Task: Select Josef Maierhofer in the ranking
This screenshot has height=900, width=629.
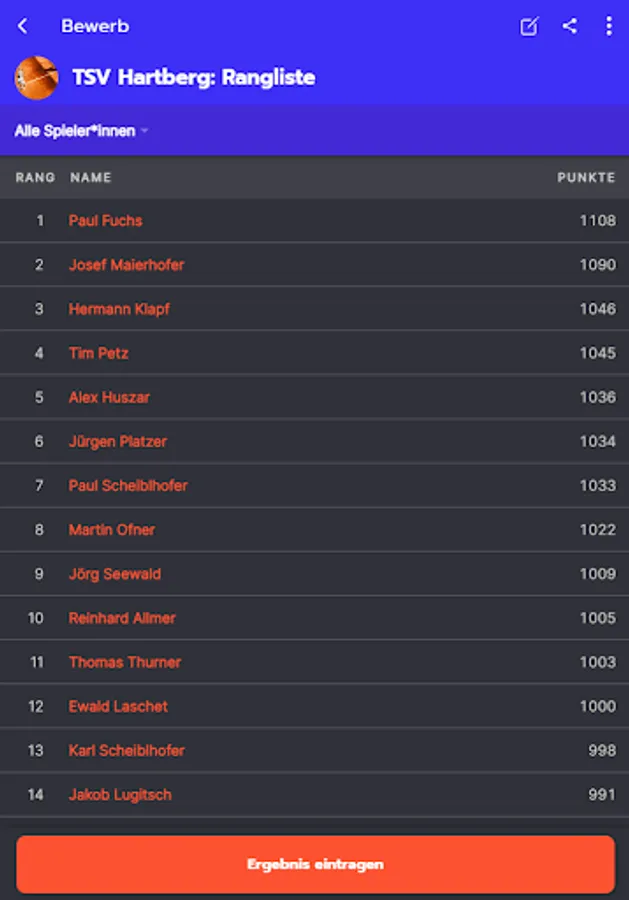Action: (x=126, y=265)
